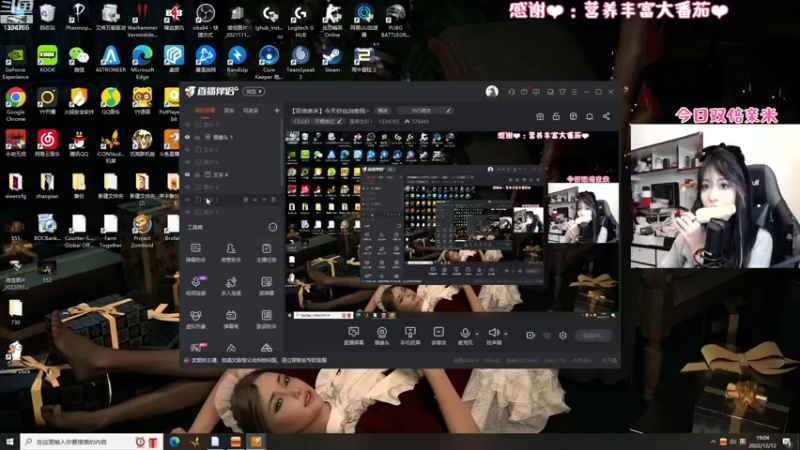The height and width of the screenshot is (450, 800).
Task: Select the 摄像头 1 layer row
Action: tap(231, 137)
